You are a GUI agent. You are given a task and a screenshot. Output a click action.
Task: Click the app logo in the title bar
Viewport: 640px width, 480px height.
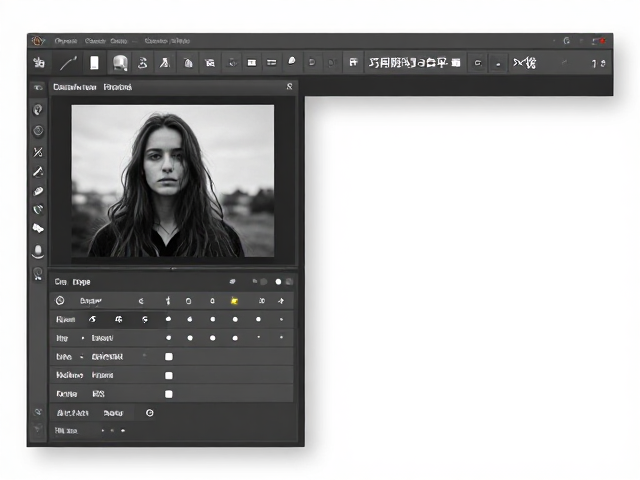pos(38,40)
